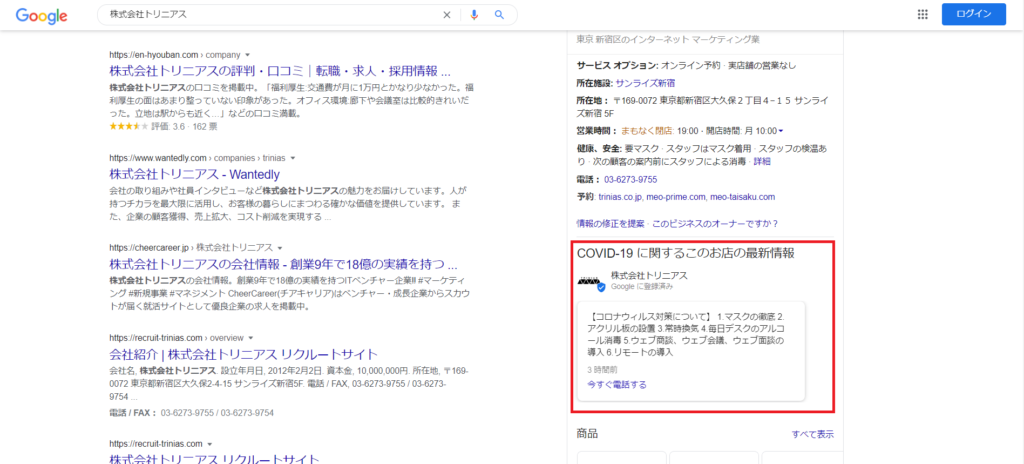
Task: Open the Google apps grid
Action: pos(923,14)
